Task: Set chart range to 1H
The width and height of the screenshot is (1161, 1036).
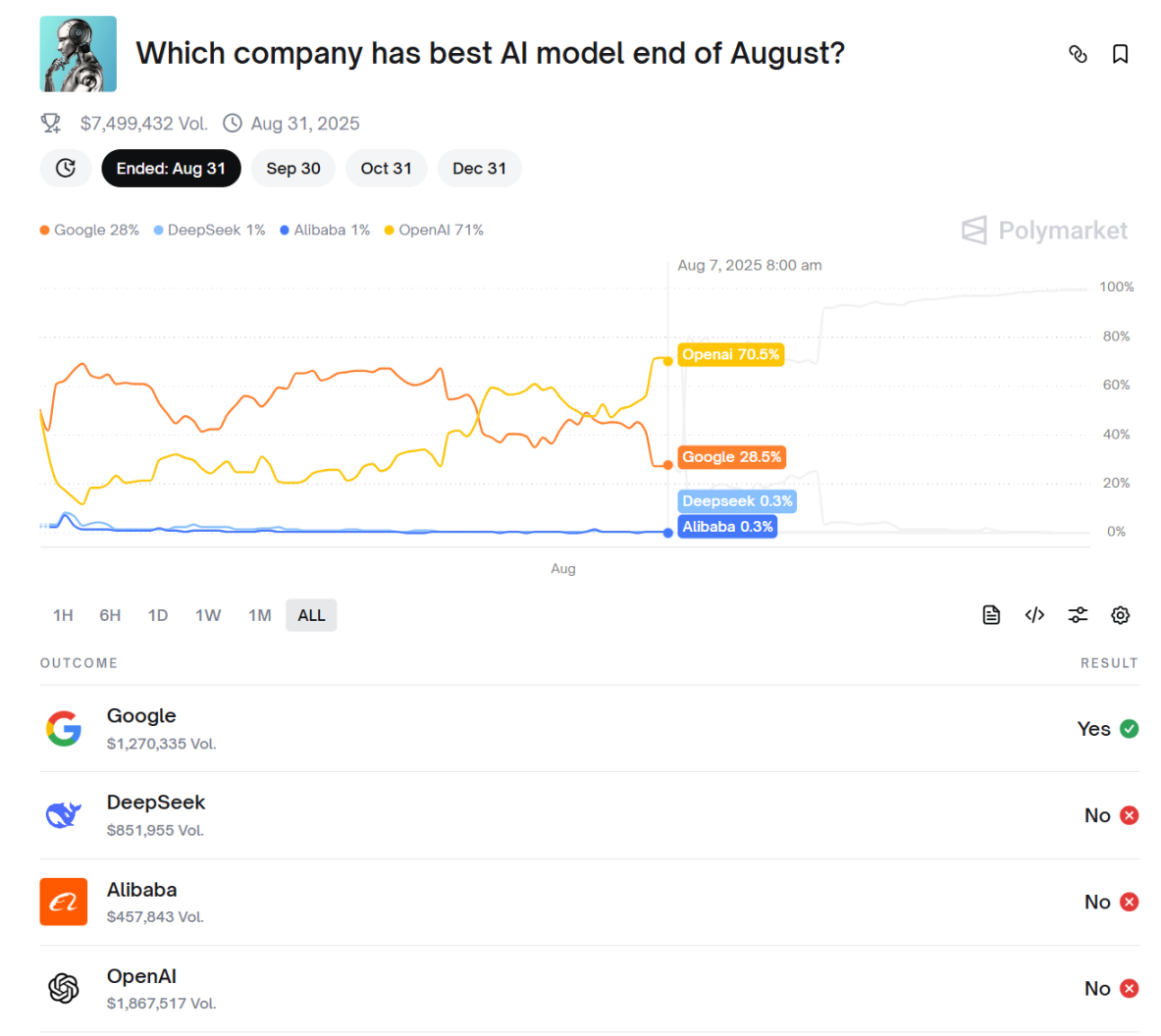Action: click(63, 615)
